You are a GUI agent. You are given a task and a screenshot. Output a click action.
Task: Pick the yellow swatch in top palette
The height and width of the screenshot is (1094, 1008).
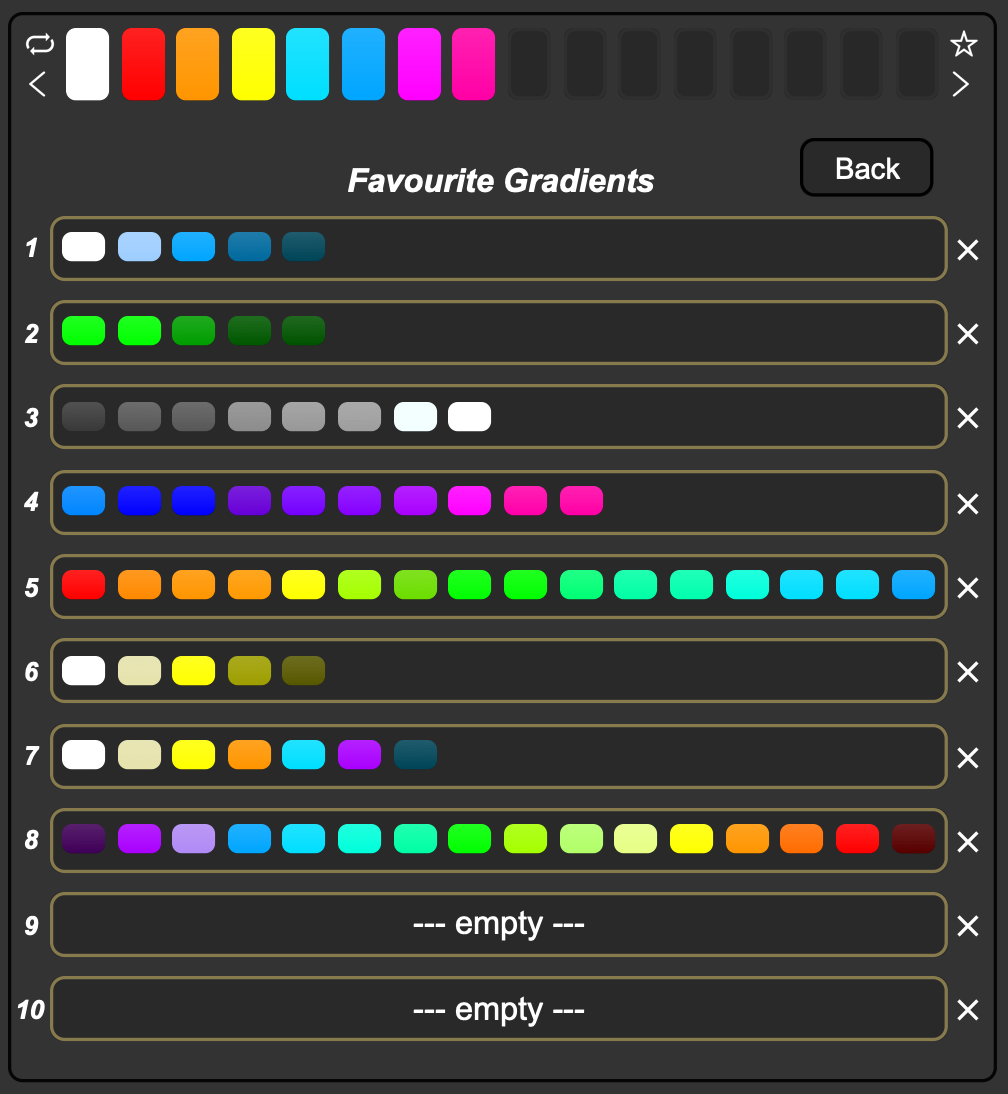pos(253,64)
